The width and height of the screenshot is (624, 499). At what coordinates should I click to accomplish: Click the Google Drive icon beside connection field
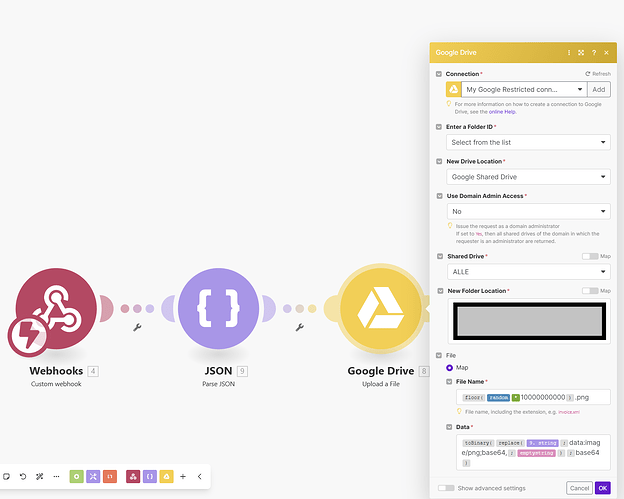click(453, 90)
